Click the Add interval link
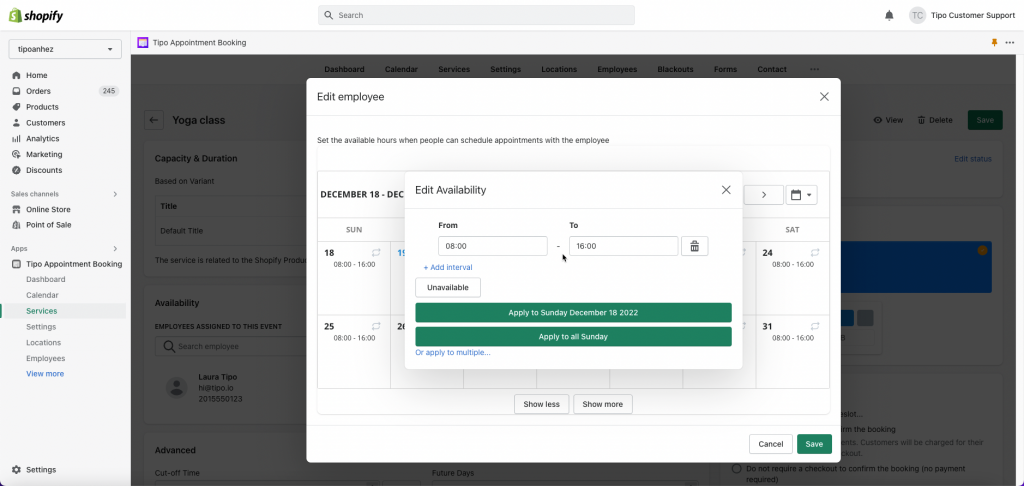Image resolution: width=1024 pixels, height=486 pixels. click(448, 267)
